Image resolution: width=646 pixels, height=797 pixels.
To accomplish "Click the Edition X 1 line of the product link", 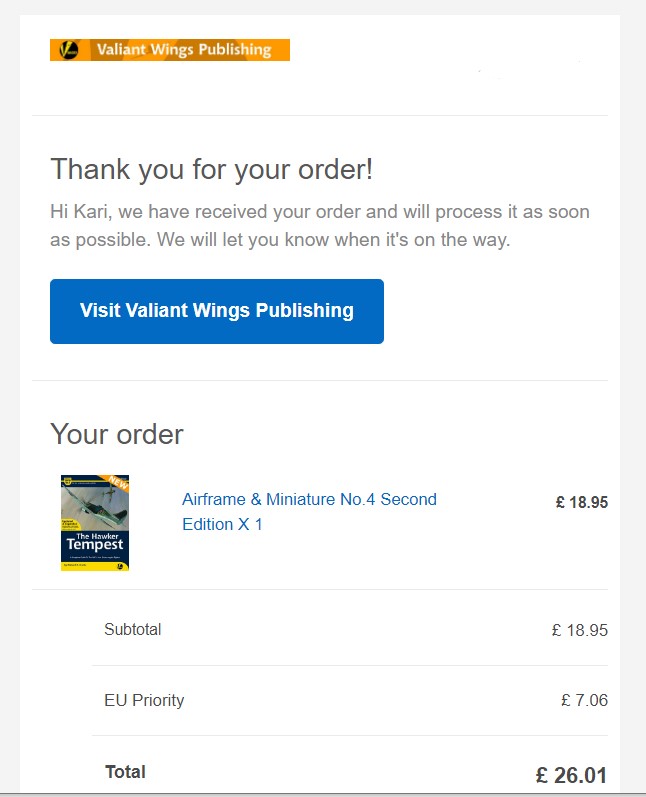I will (222, 524).
